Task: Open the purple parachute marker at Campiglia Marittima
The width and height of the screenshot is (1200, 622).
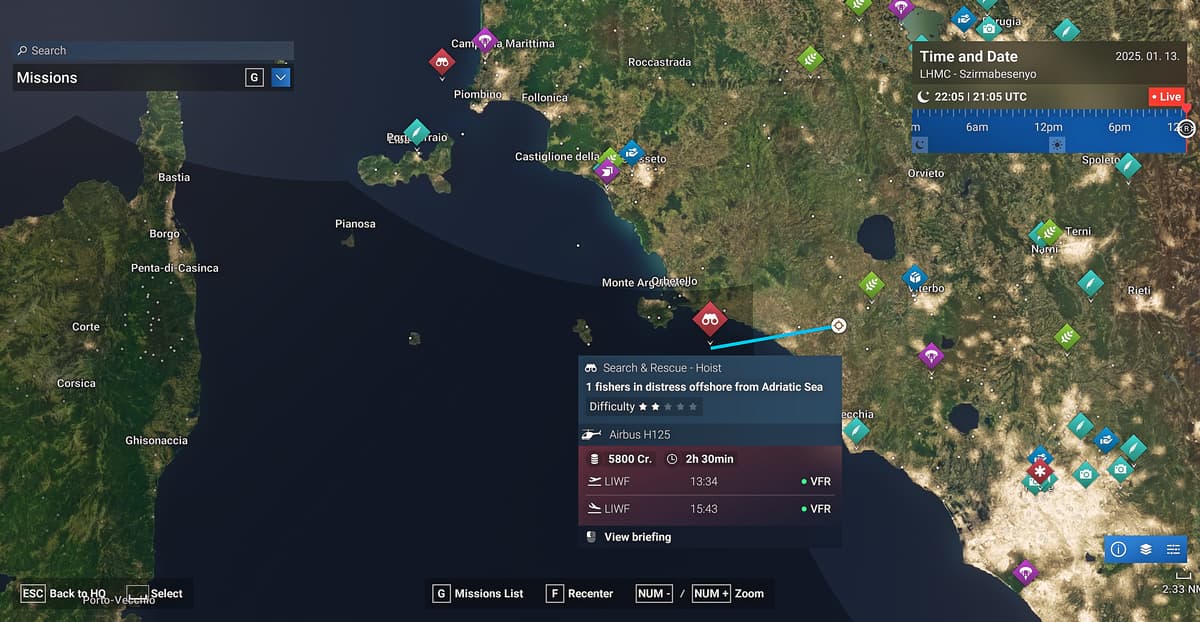Action: coord(485,40)
